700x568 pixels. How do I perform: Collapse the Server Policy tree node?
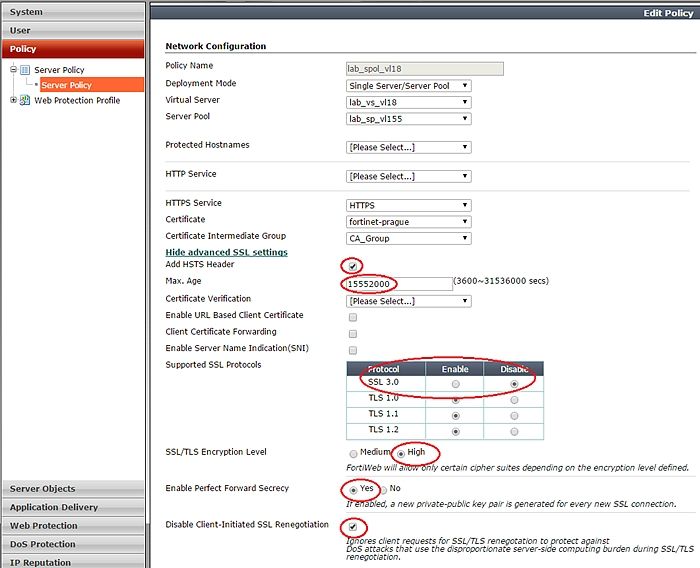click(13, 69)
